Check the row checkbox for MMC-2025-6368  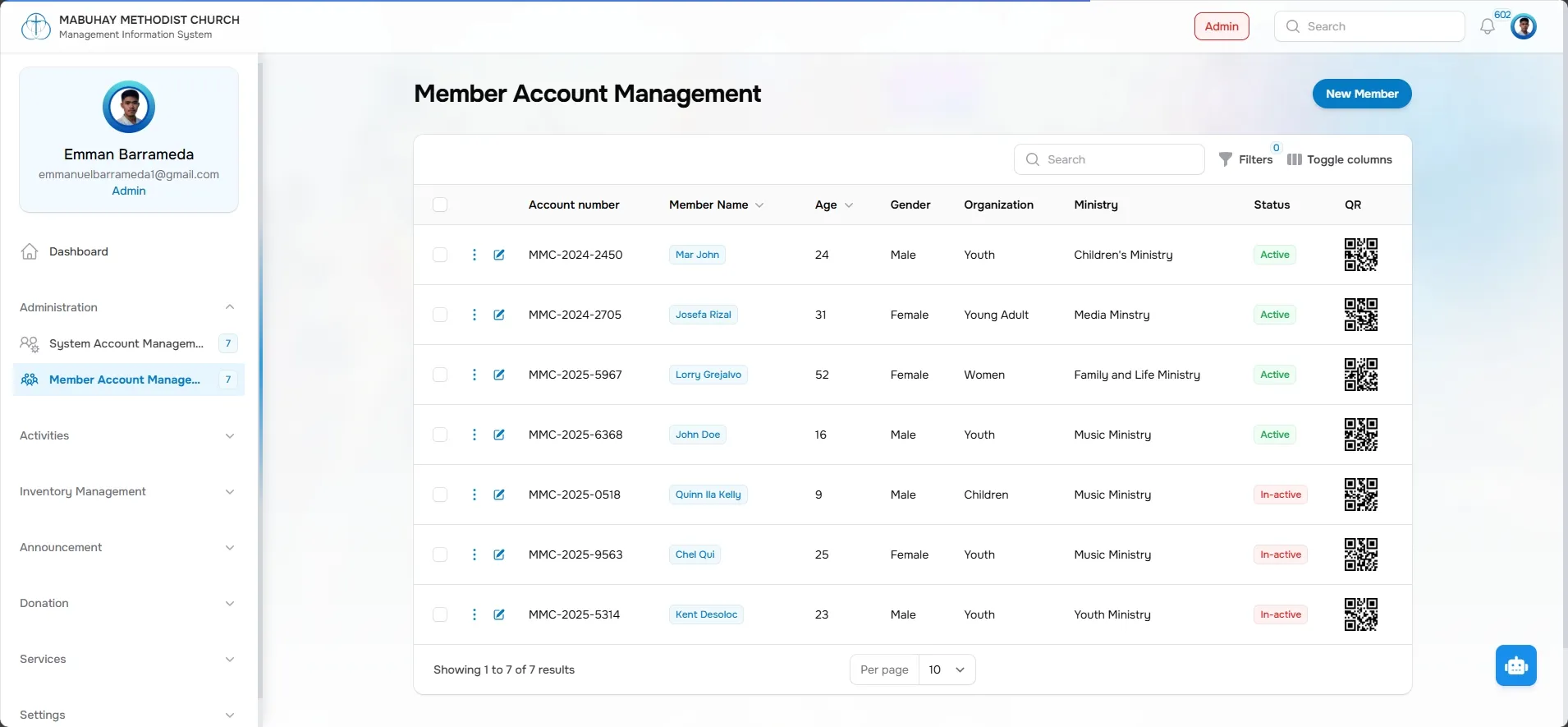click(x=440, y=435)
